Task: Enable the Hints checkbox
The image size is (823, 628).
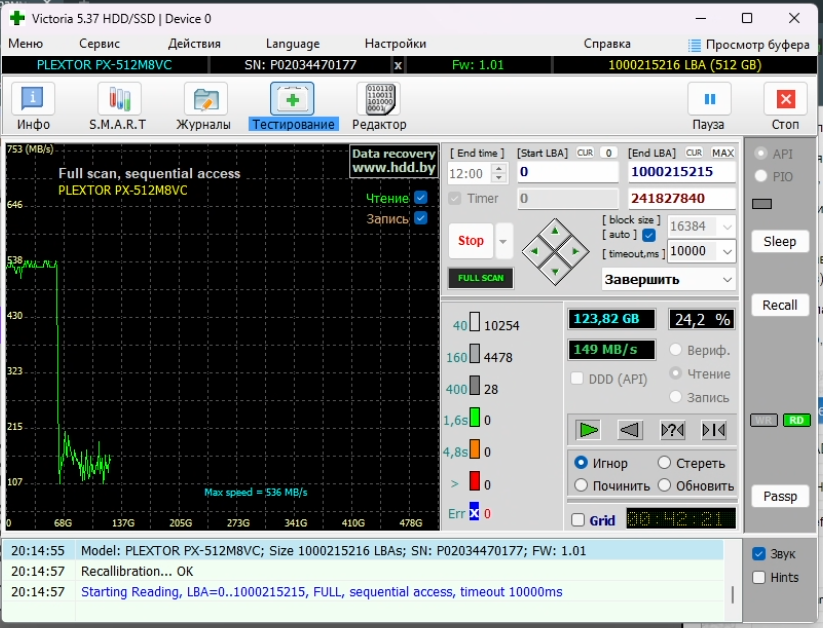Action: click(x=758, y=578)
